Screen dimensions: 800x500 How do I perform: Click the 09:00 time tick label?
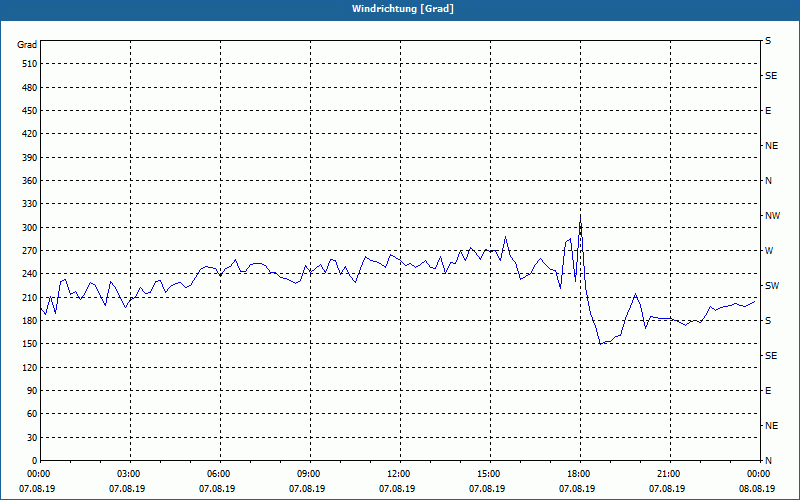coord(309,473)
